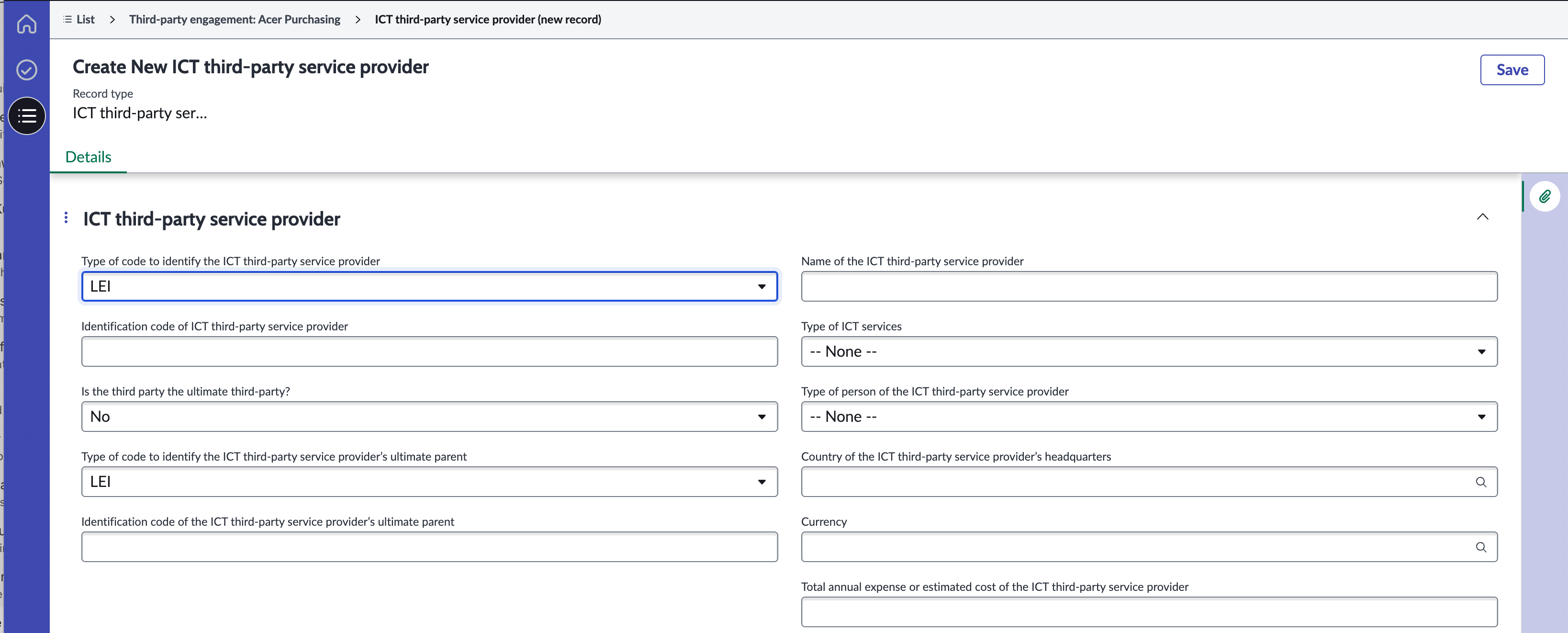1568x633 pixels.
Task: Click the Total annual expense input field
Action: pyautogui.click(x=1149, y=612)
